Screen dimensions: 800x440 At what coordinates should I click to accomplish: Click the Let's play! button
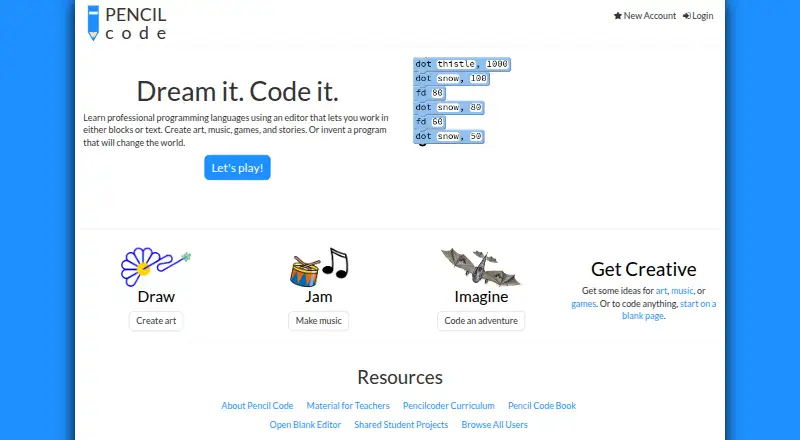tap(237, 168)
